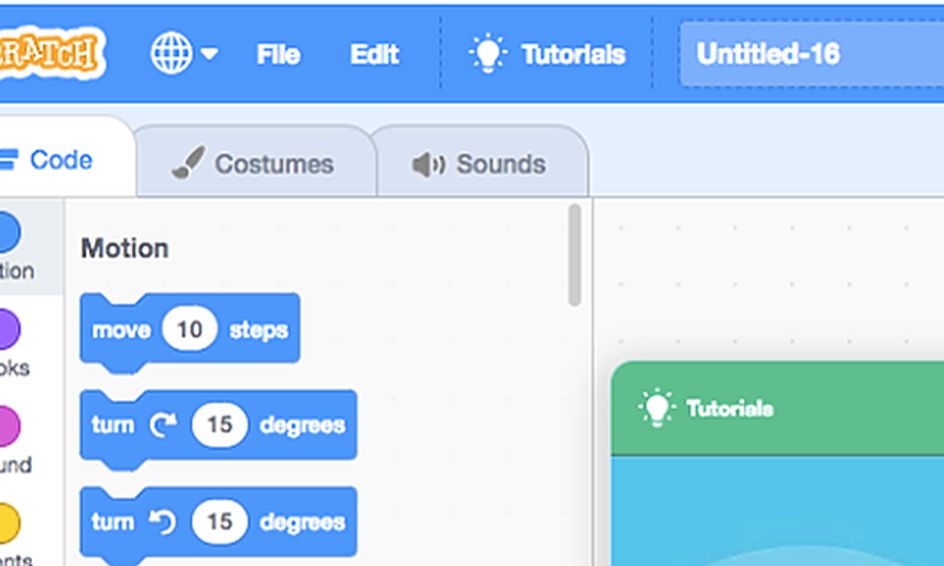This screenshot has width=944, height=566.
Task: Open the File menu
Action: point(278,54)
